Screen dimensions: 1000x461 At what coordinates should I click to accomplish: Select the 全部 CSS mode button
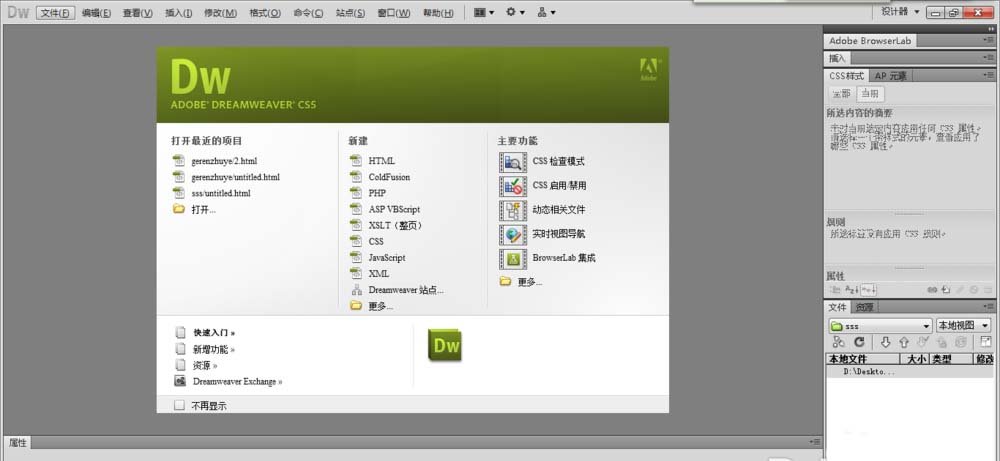point(841,94)
